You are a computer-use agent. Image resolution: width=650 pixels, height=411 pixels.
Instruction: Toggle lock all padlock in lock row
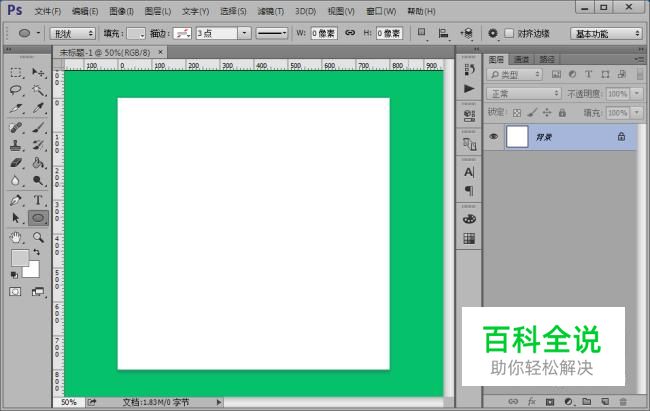coord(562,112)
